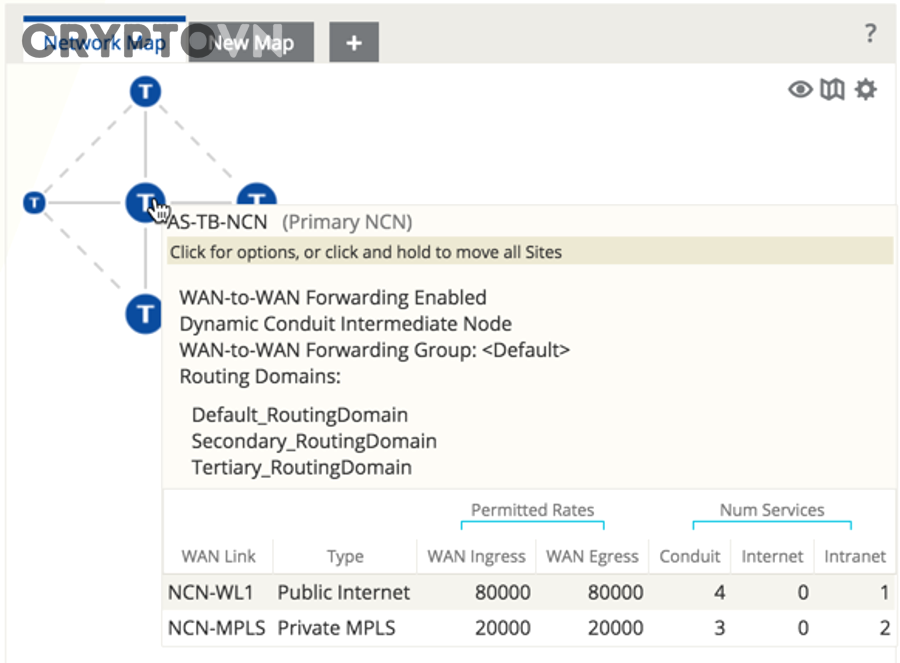
Task: Click the Conduit column header
Action: 689,556
